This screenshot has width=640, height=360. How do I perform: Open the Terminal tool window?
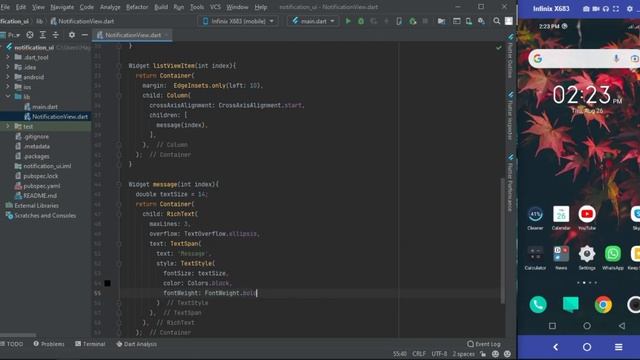90,344
